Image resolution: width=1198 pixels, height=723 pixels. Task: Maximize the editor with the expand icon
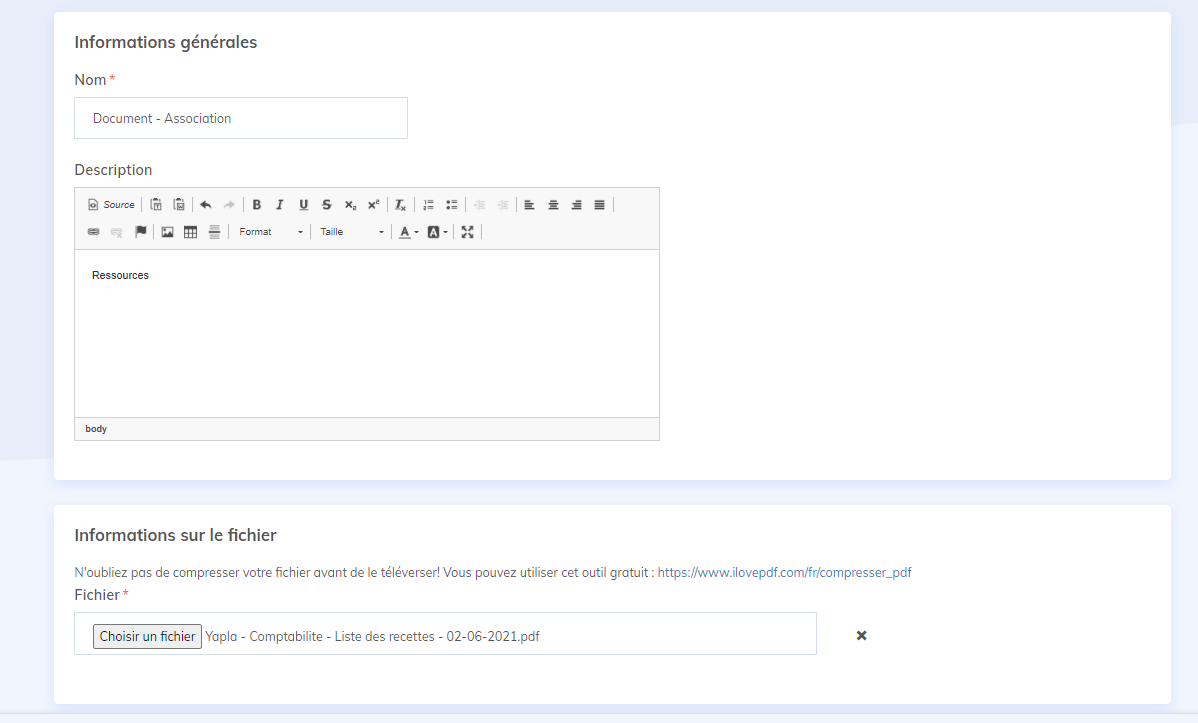point(468,231)
